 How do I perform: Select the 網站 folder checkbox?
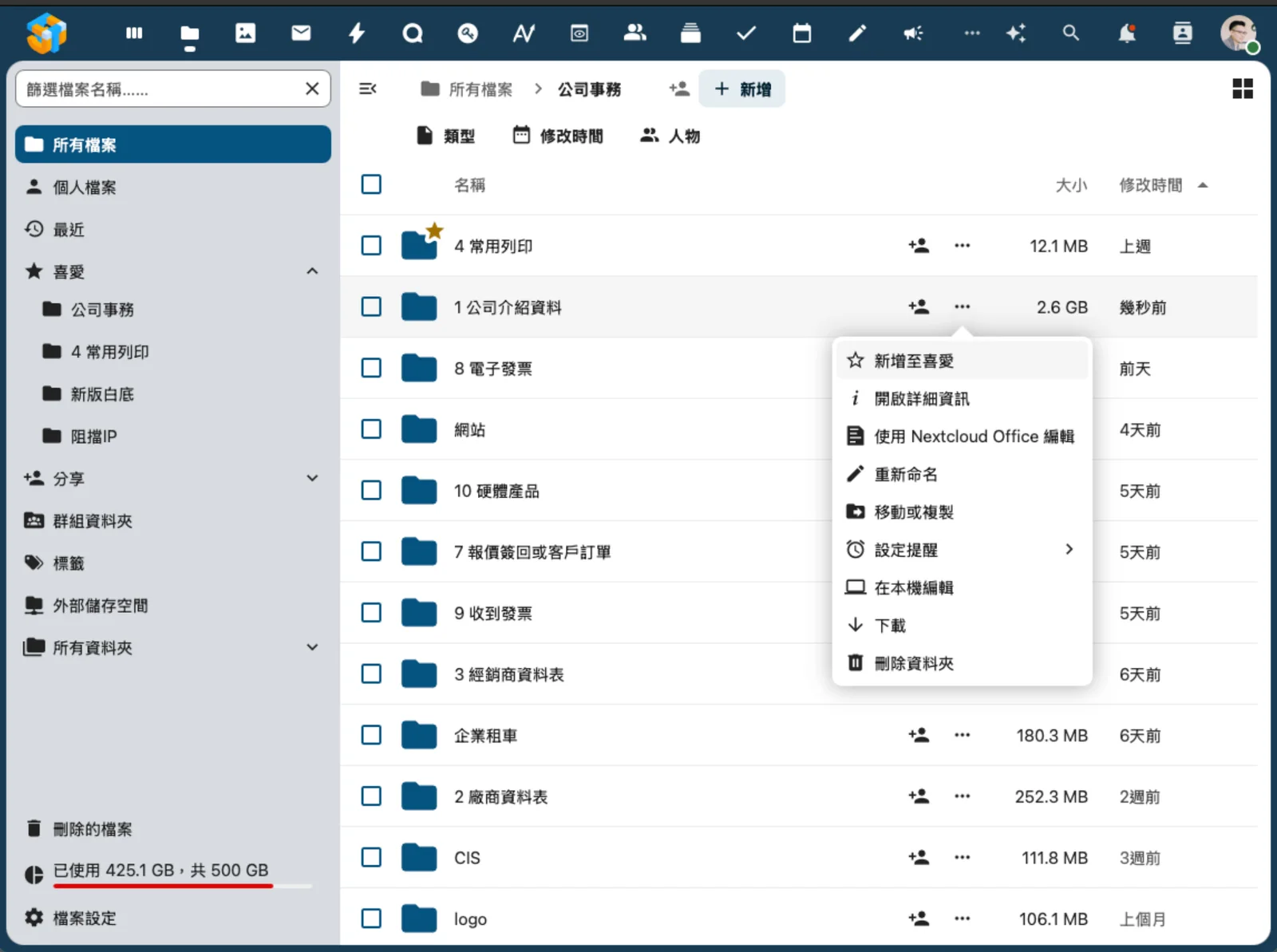pos(371,429)
